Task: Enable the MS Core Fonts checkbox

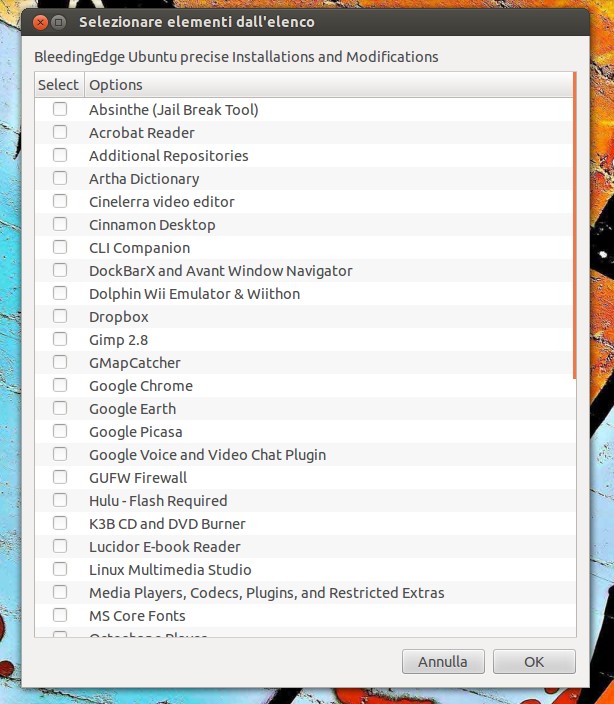Action: point(60,615)
